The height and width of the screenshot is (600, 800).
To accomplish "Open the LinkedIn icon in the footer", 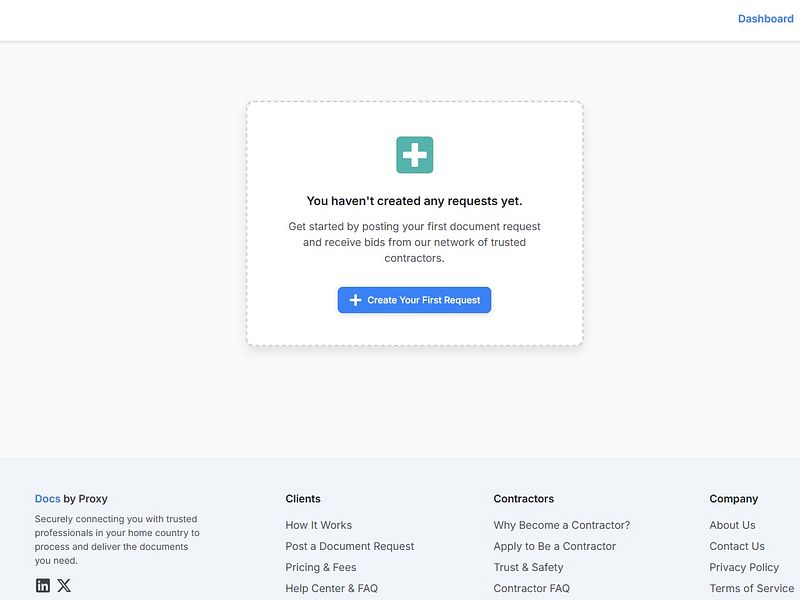I will (43, 585).
